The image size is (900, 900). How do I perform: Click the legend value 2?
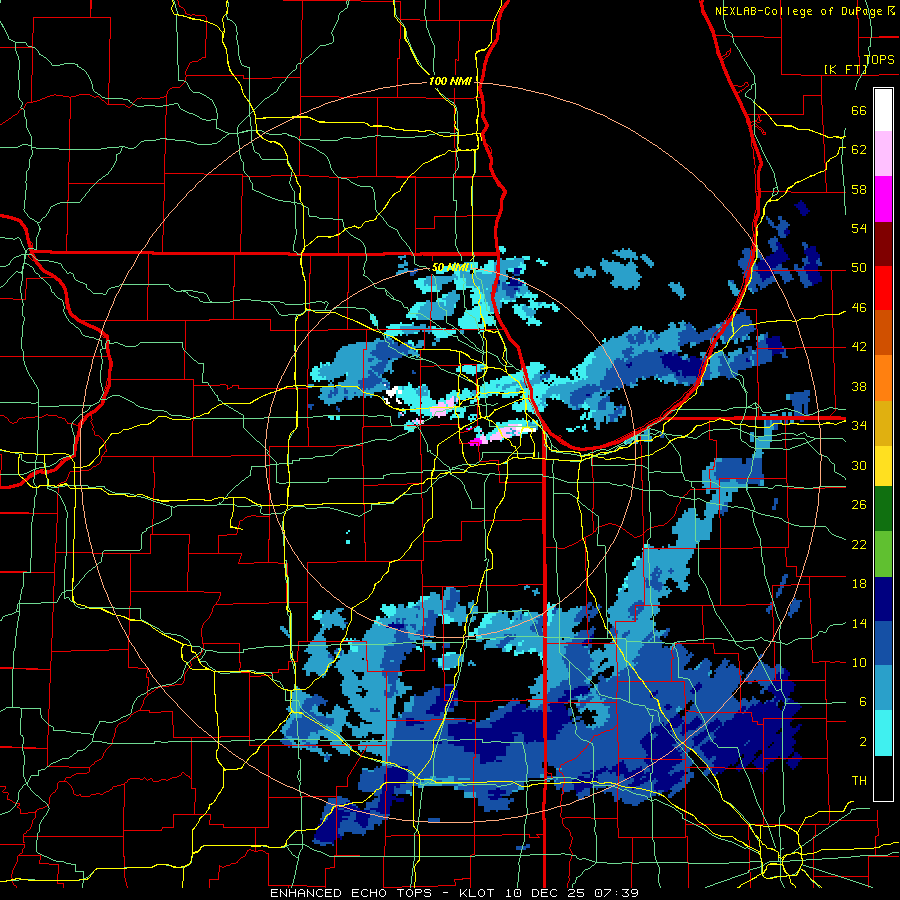tap(863, 742)
